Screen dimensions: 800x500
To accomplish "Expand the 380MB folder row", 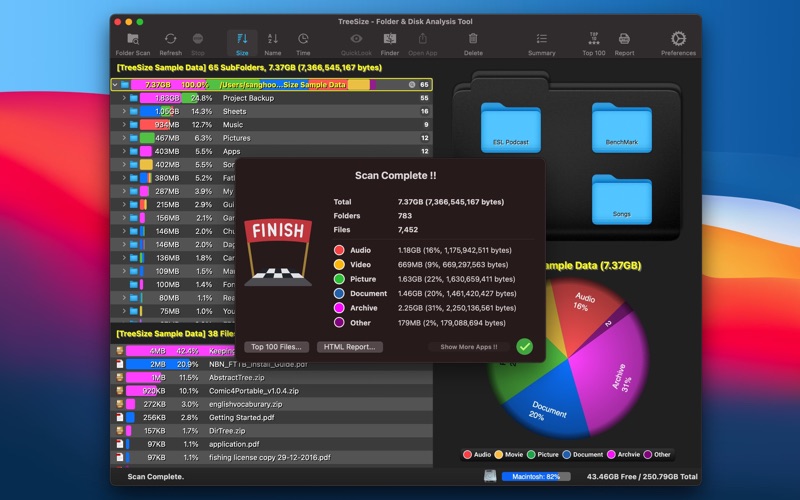I will coord(124,178).
